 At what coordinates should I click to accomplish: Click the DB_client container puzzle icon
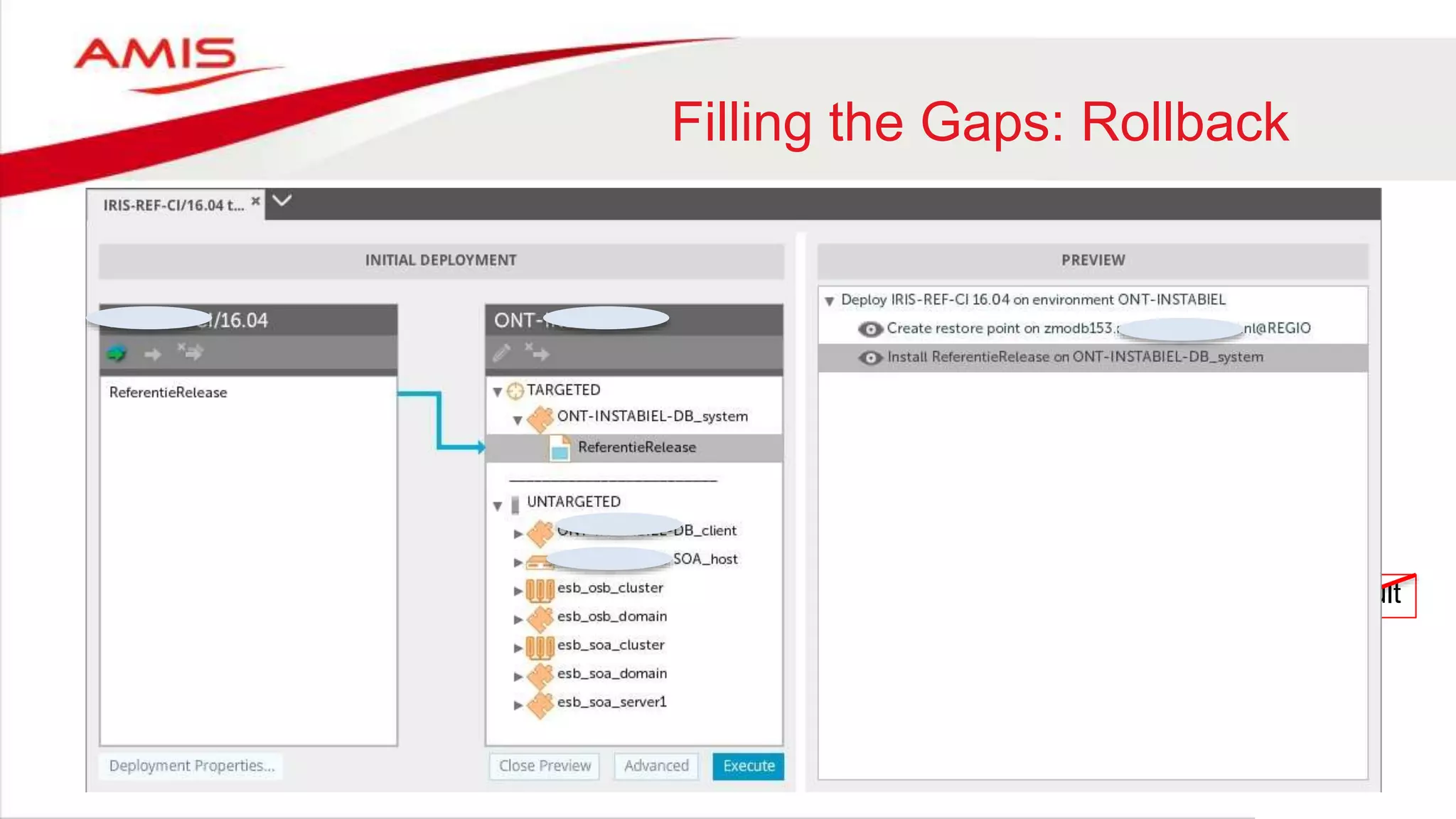(540, 532)
